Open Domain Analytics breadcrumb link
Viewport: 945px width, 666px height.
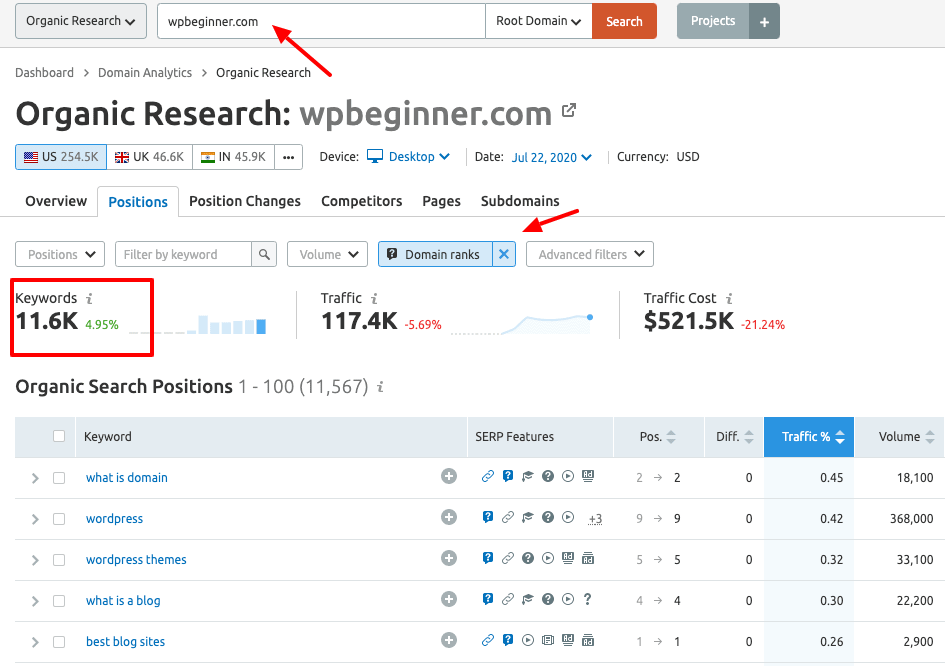pyautogui.click(x=145, y=73)
